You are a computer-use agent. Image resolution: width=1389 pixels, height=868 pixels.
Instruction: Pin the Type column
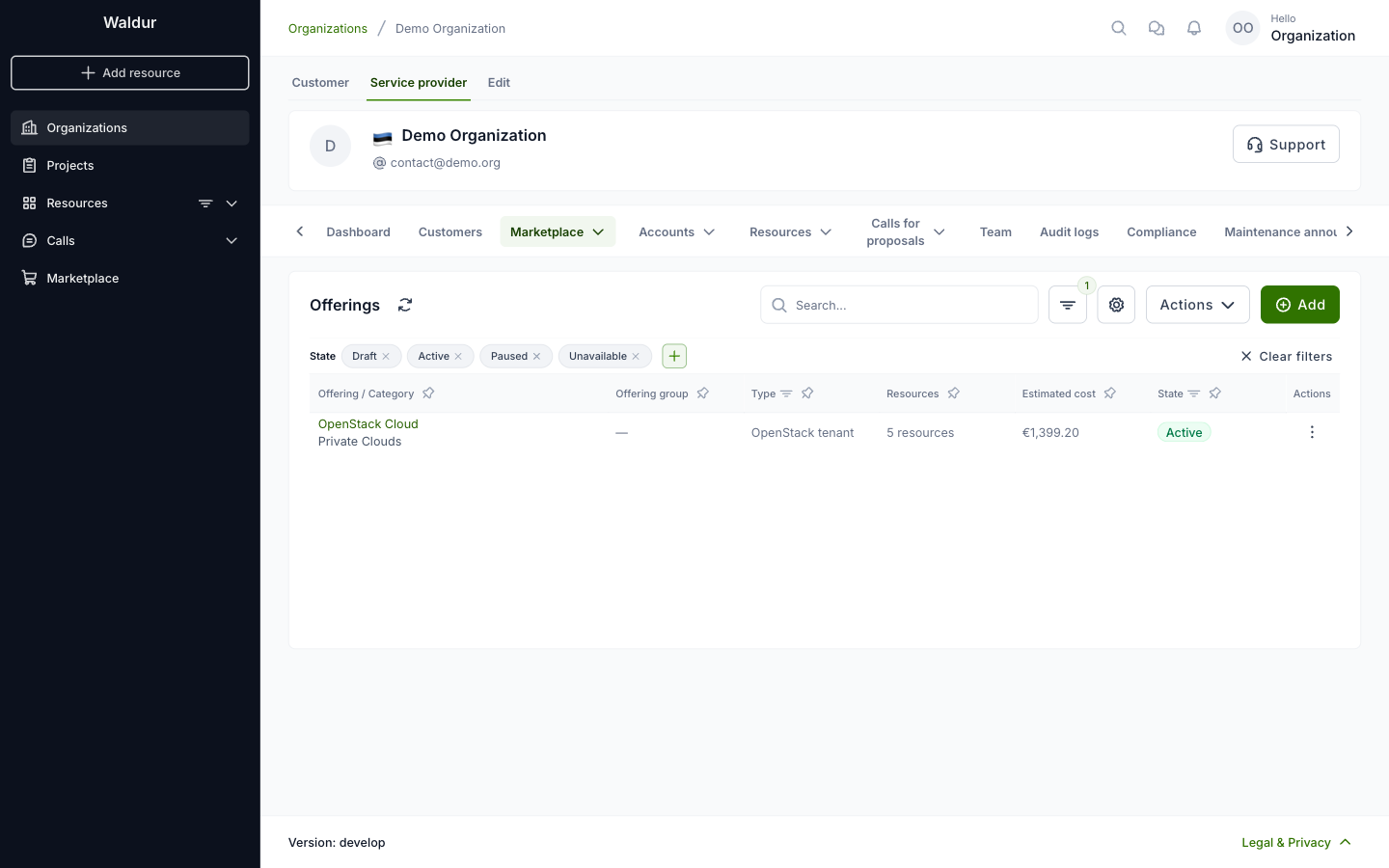(x=807, y=393)
